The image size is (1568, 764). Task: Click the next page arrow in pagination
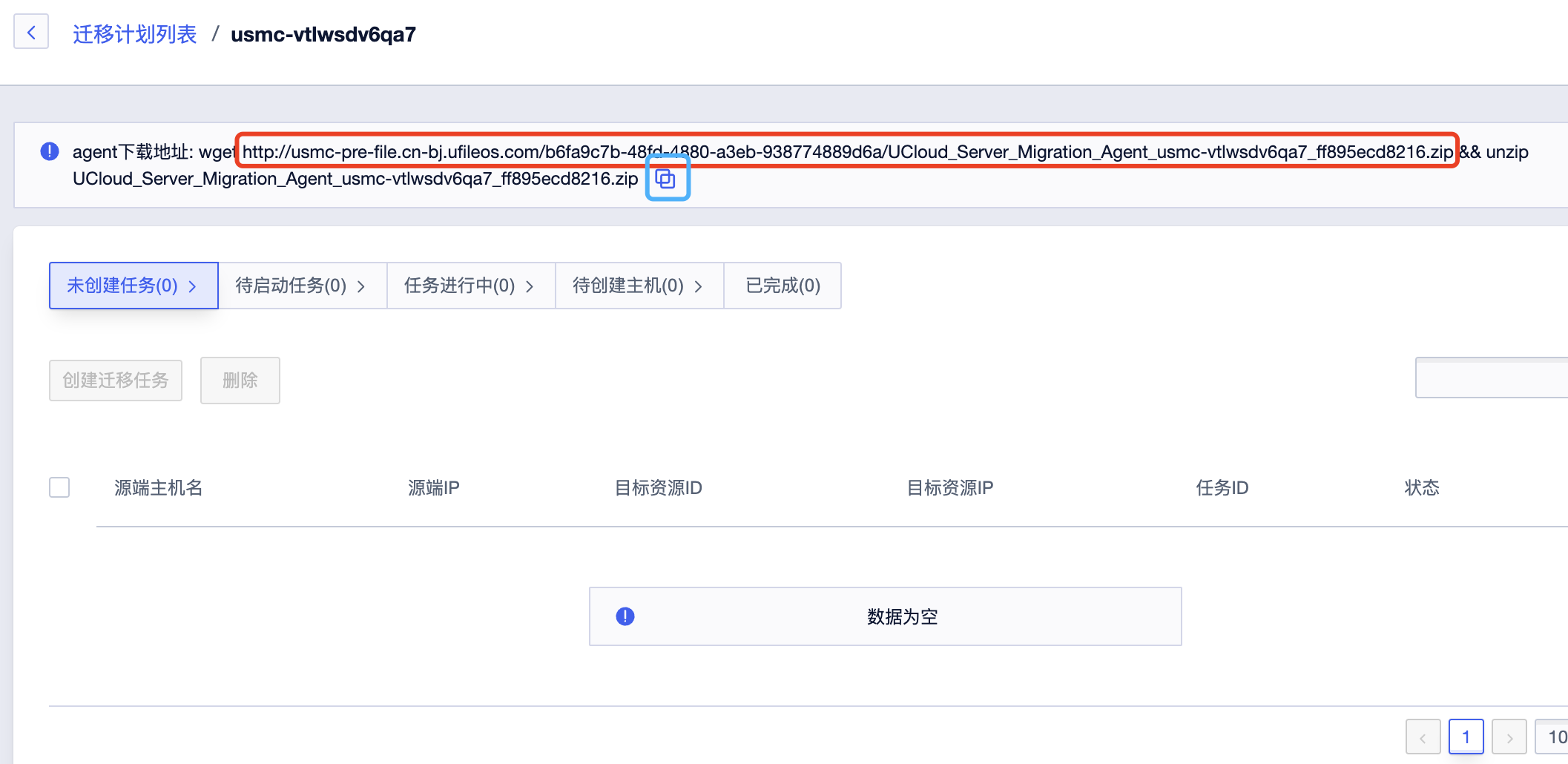coord(1509,737)
